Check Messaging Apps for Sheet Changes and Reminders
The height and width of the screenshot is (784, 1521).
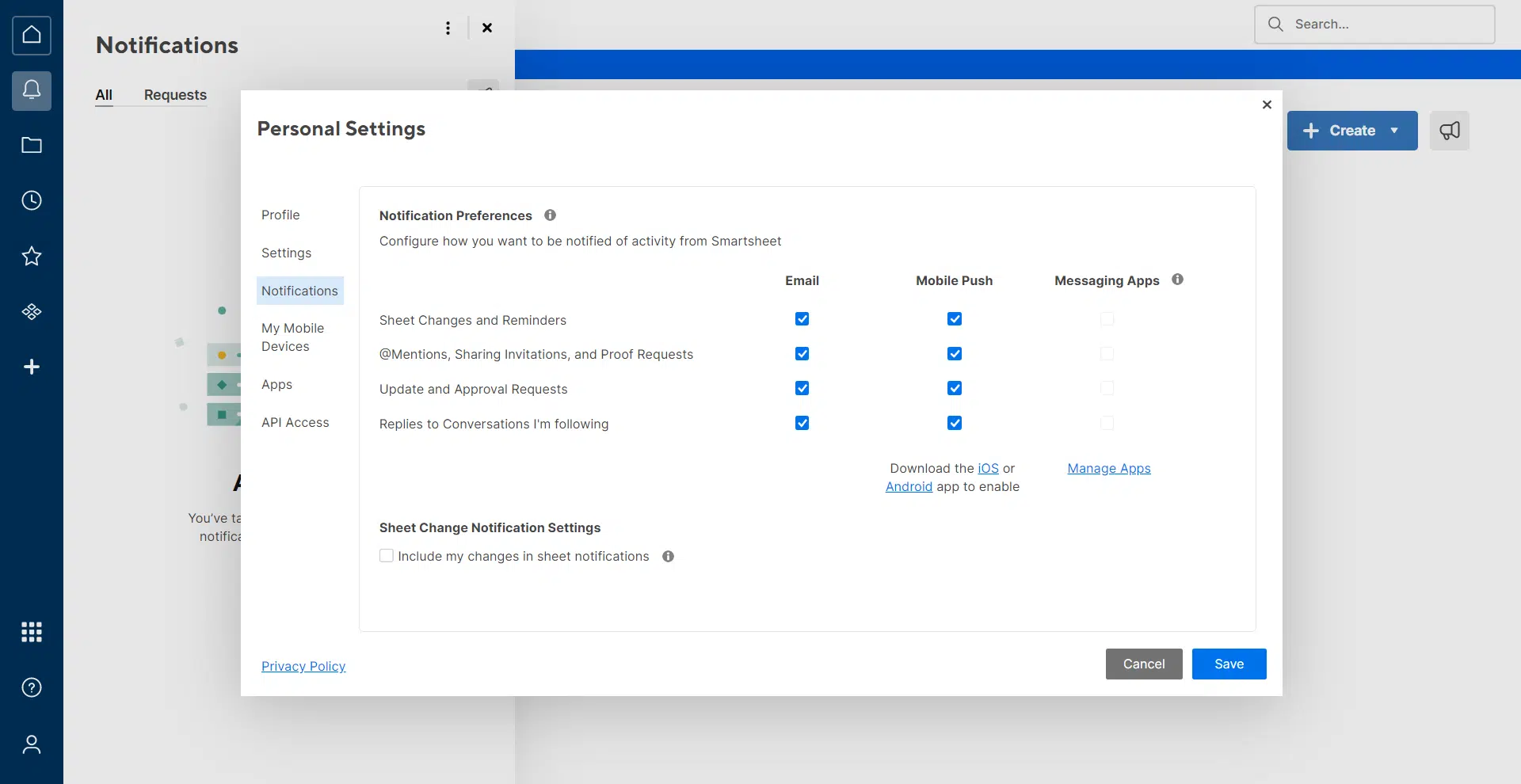[x=1107, y=319]
